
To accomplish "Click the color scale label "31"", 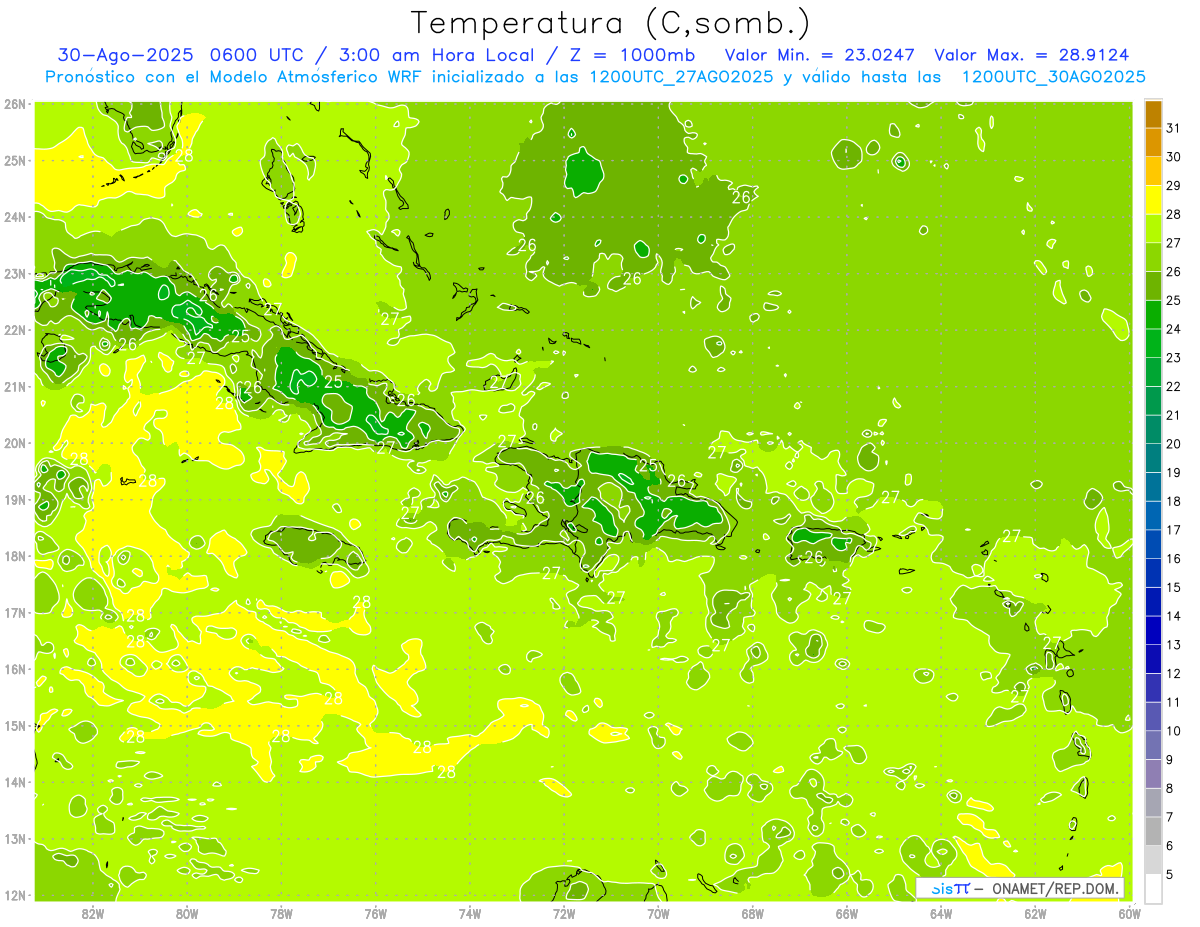I will (1173, 128).
